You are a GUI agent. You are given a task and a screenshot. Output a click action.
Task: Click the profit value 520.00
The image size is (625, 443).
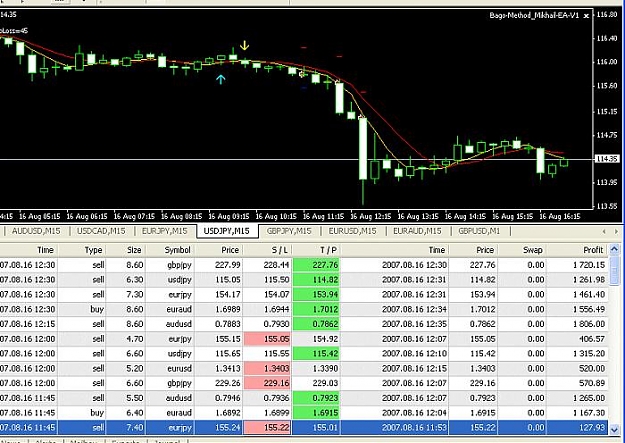592,368
